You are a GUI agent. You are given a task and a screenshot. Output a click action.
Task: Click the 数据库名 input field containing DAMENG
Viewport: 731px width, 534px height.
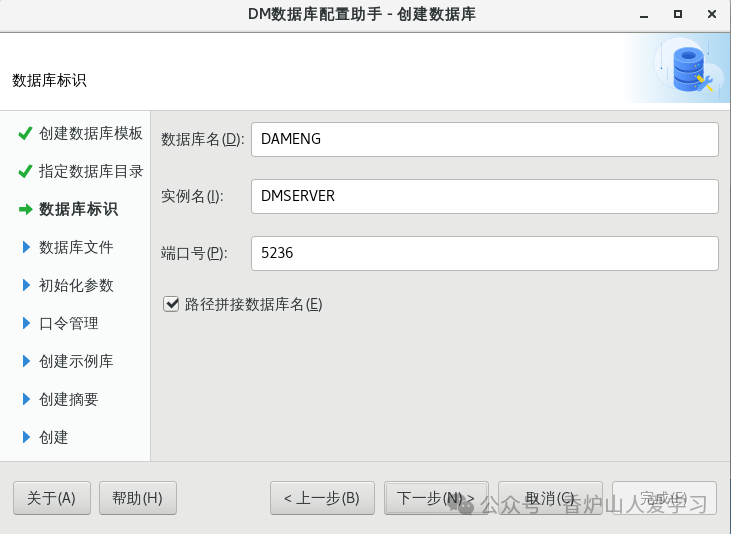coord(484,139)
